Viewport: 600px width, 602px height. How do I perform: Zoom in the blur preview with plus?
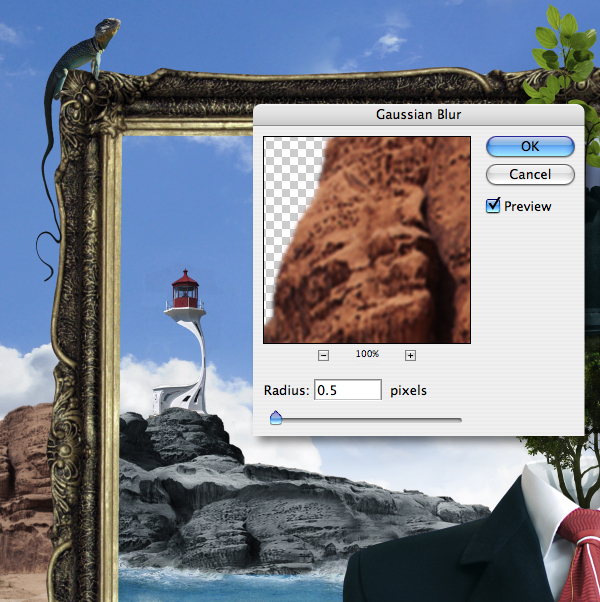click(410, 356)
